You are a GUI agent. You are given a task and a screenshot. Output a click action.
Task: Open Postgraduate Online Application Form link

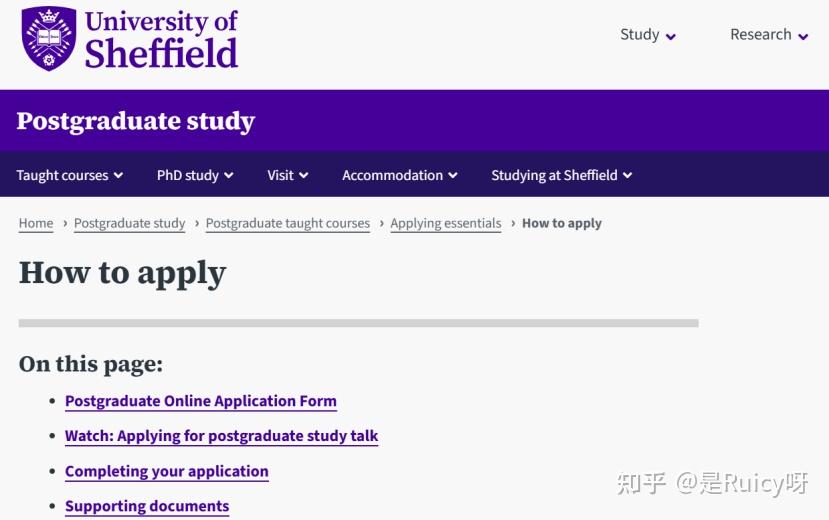tap(201, 401)
